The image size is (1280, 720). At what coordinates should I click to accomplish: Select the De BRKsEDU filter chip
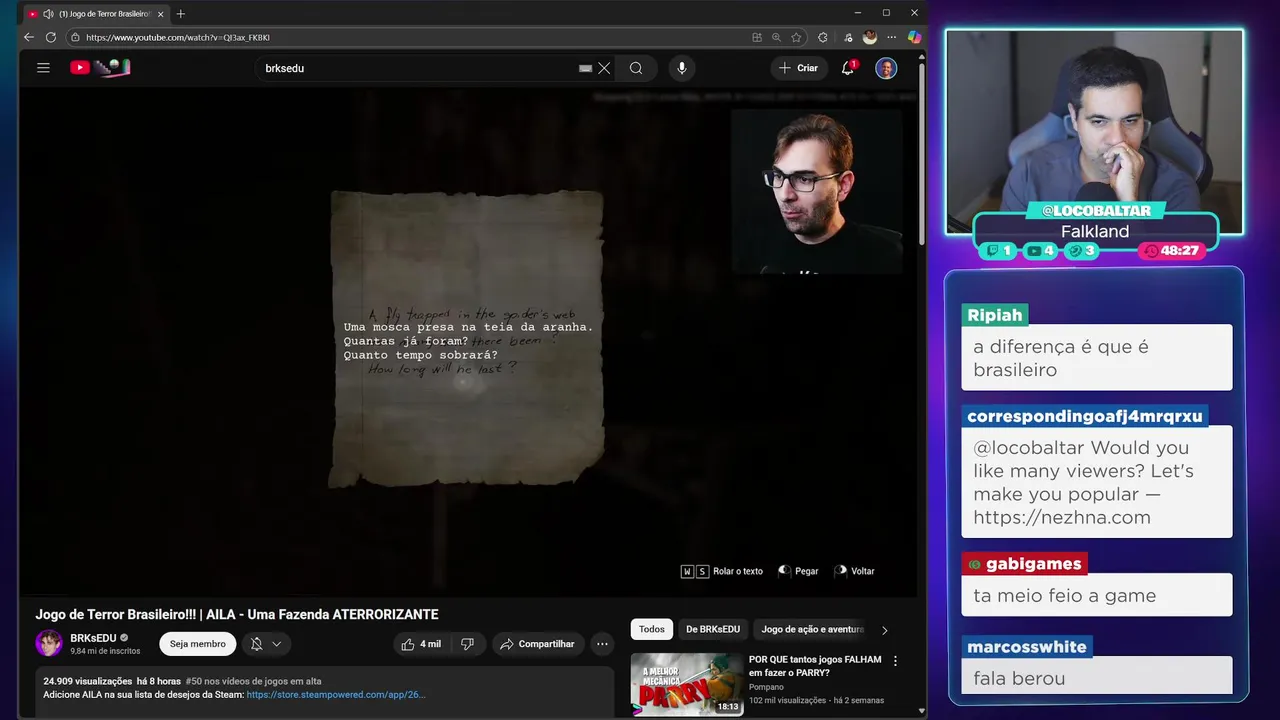[x=713, y=629]
